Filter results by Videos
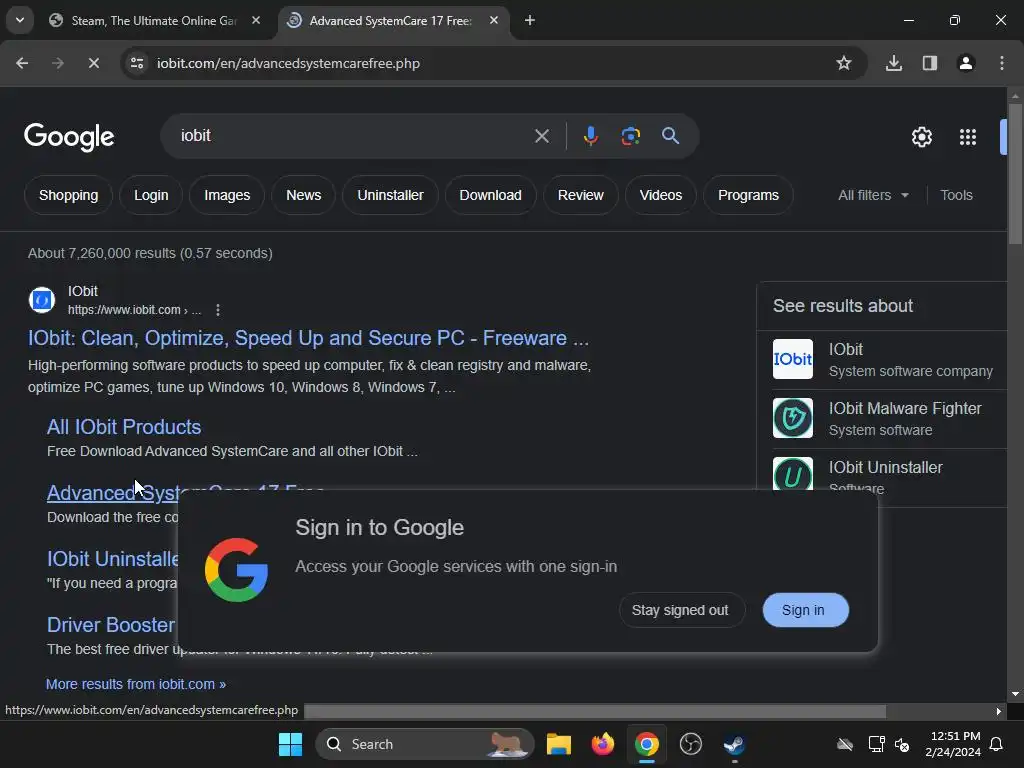Screen dimensions: 1024x768 coord(660,195)
